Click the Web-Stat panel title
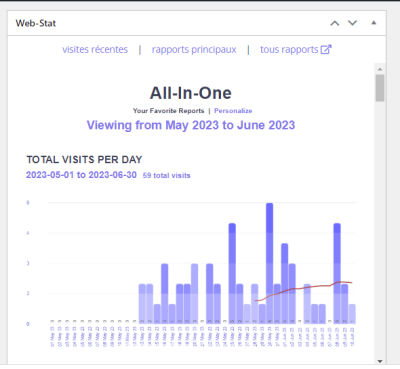This screenshot has width=400, height=369. point(36,23)
